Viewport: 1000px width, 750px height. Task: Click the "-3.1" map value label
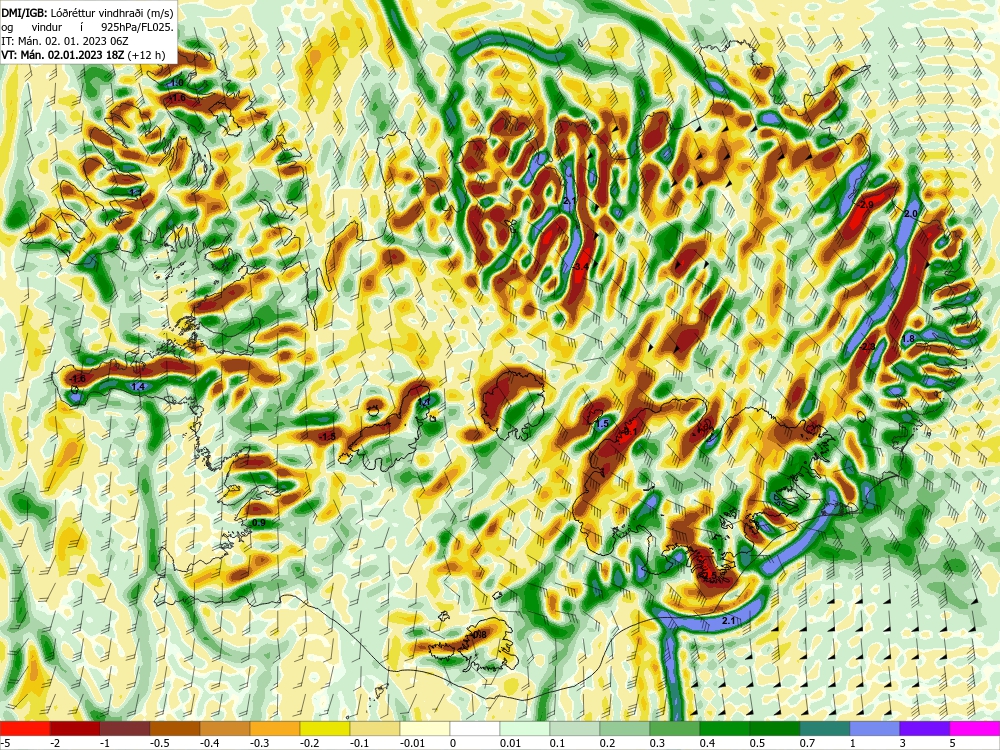click(628, 432)
